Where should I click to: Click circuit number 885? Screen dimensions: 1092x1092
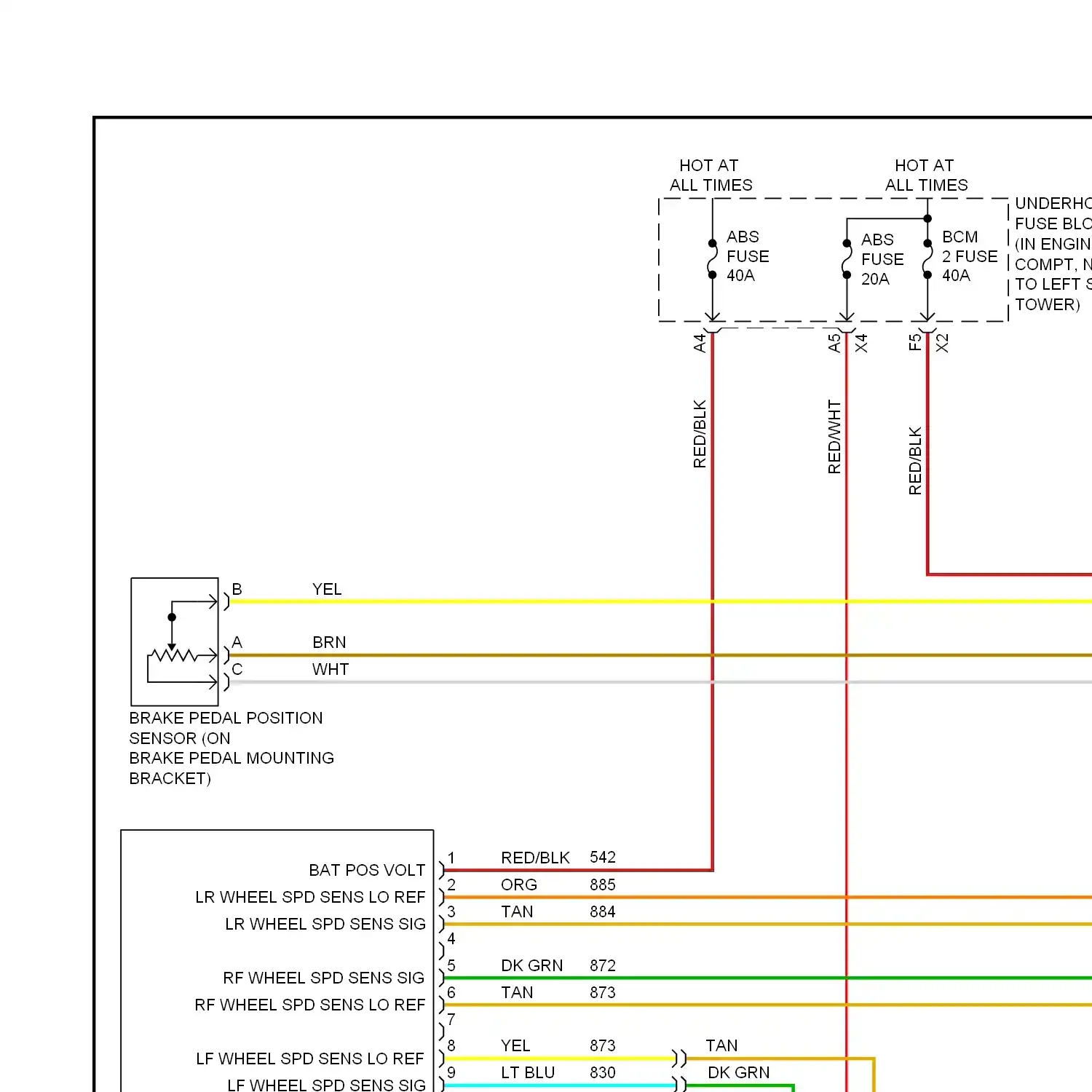[603, 885]
